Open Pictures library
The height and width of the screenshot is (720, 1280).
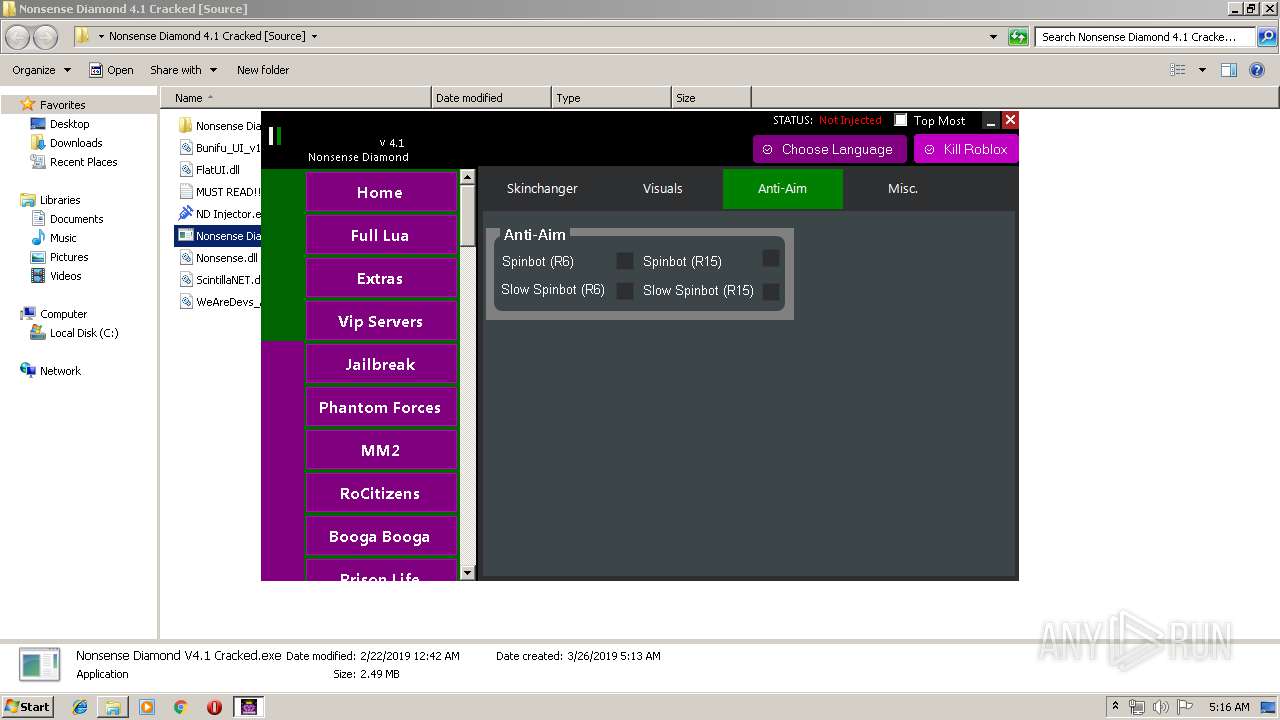(x=69, y=257)
